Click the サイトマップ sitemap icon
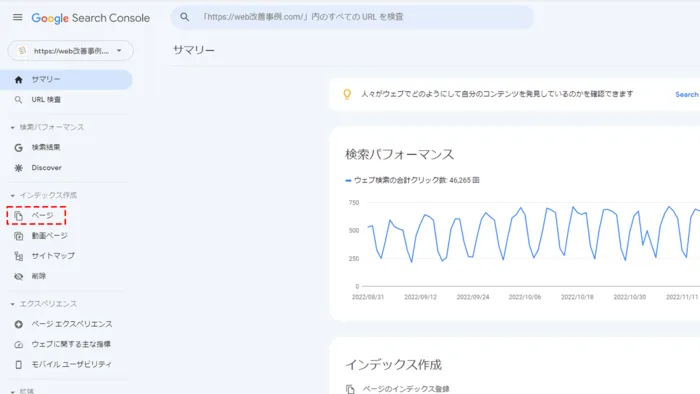This screenshot has width=700, height=394. click(x=18, y=256)
